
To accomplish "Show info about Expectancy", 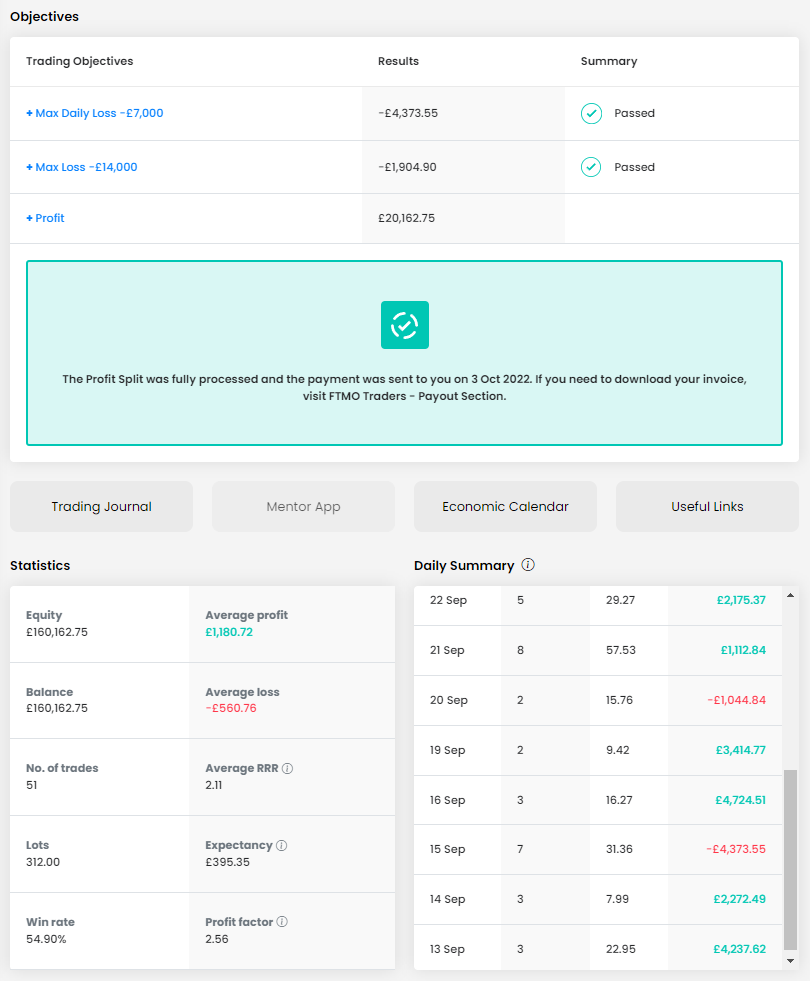I will pyautogui.click(x=281, y=845).
